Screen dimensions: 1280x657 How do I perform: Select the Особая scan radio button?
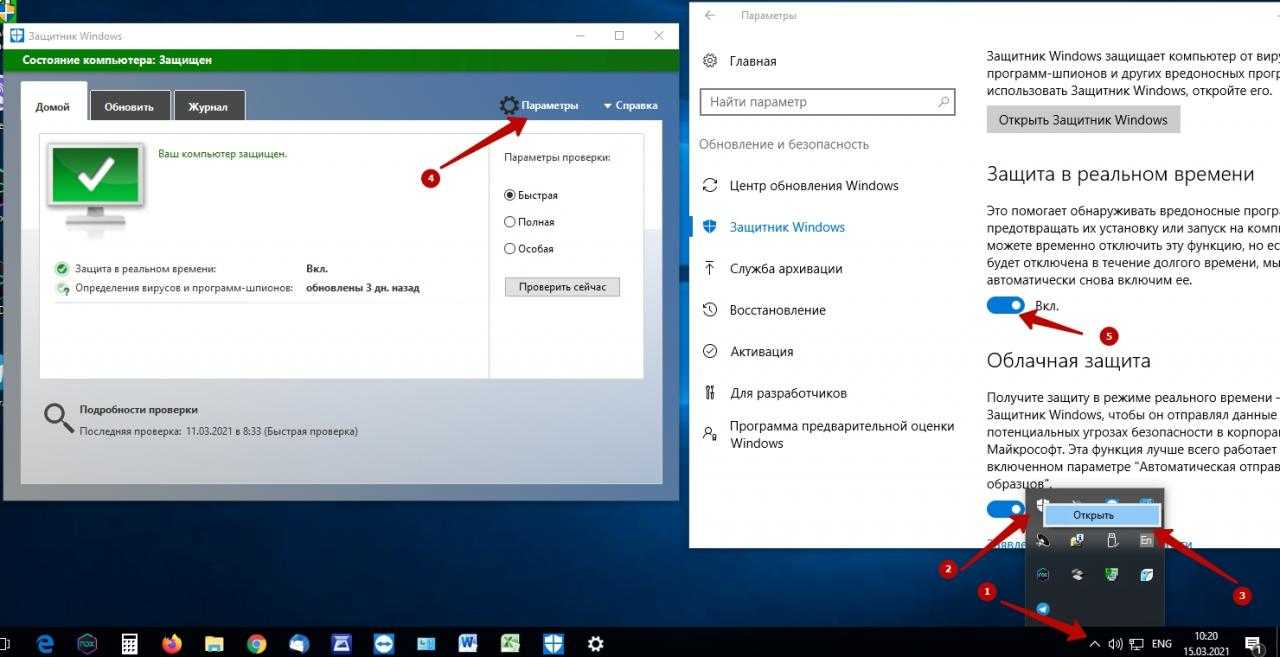510,248
